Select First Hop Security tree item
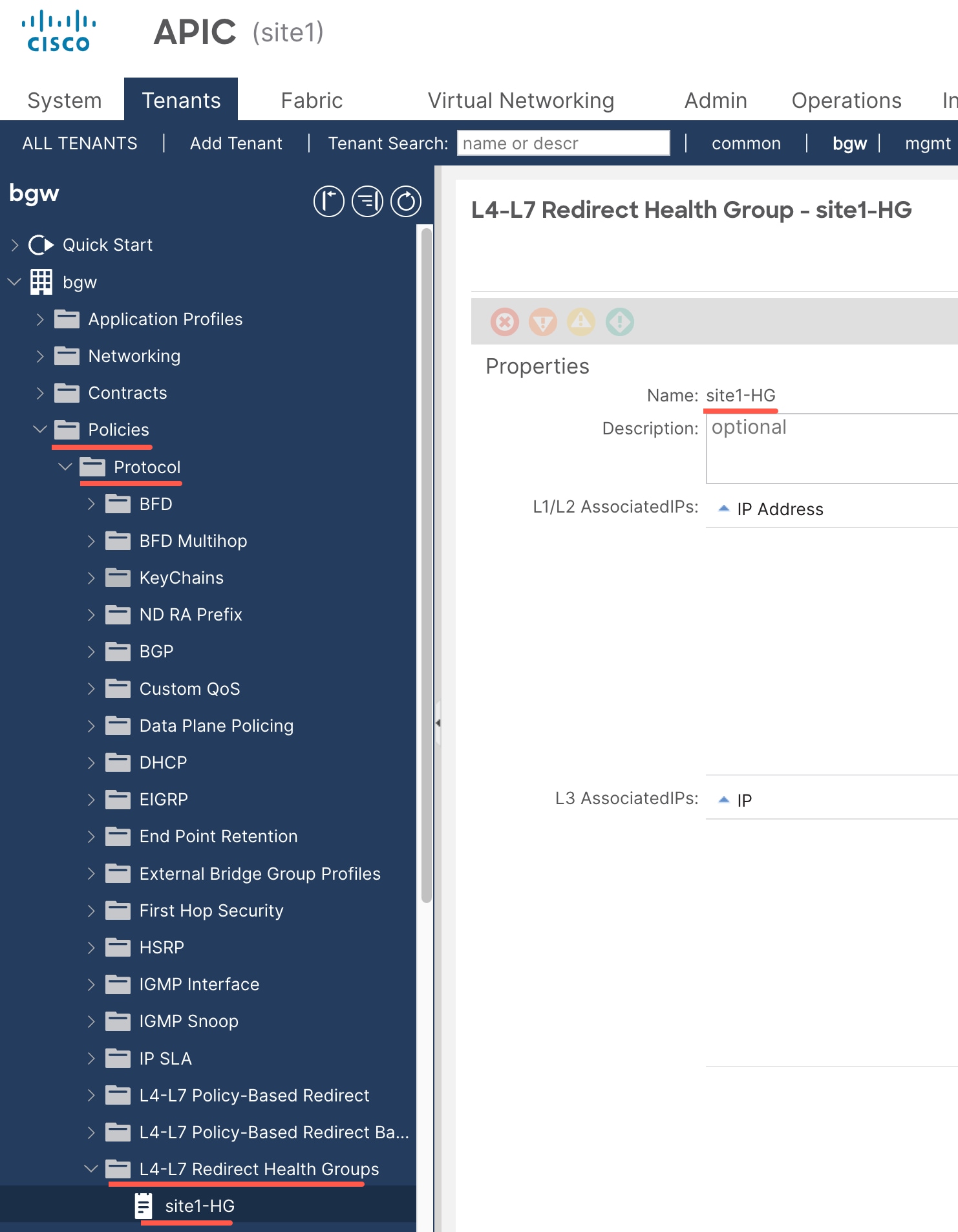Screen dimensions: 958x1232 pyautogui.click(x=211, y=910)
